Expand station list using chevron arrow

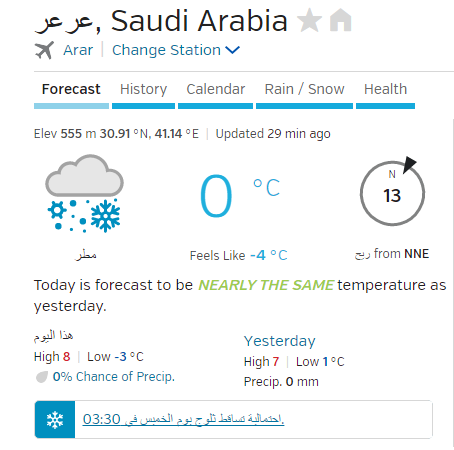pos(232,50)
